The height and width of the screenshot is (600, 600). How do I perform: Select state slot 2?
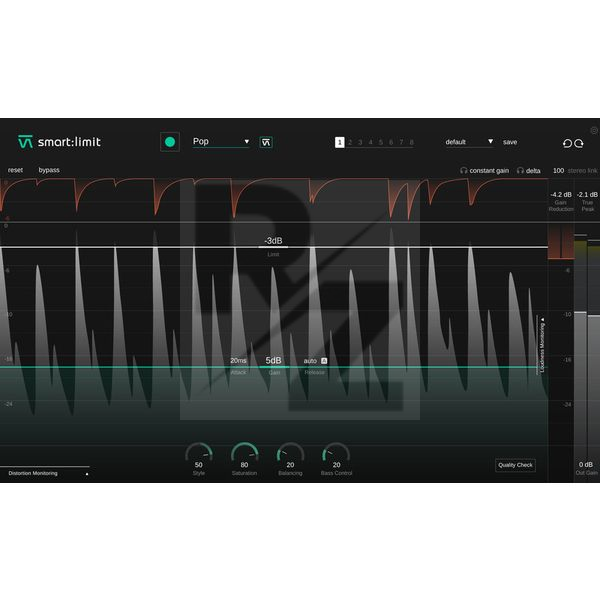[x=350, y=142]
